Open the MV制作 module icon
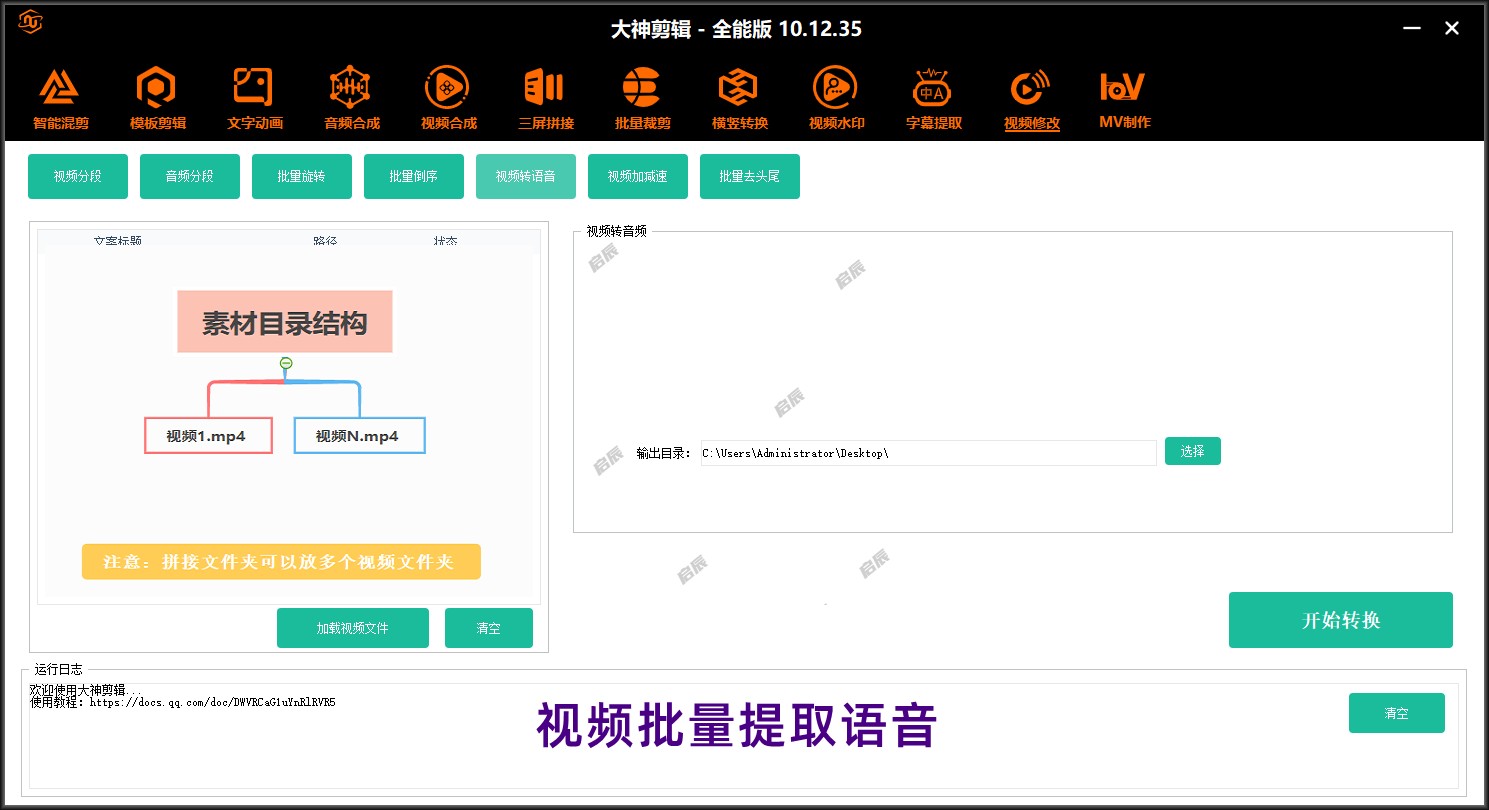1489x810 pixels. [1124, 99]
